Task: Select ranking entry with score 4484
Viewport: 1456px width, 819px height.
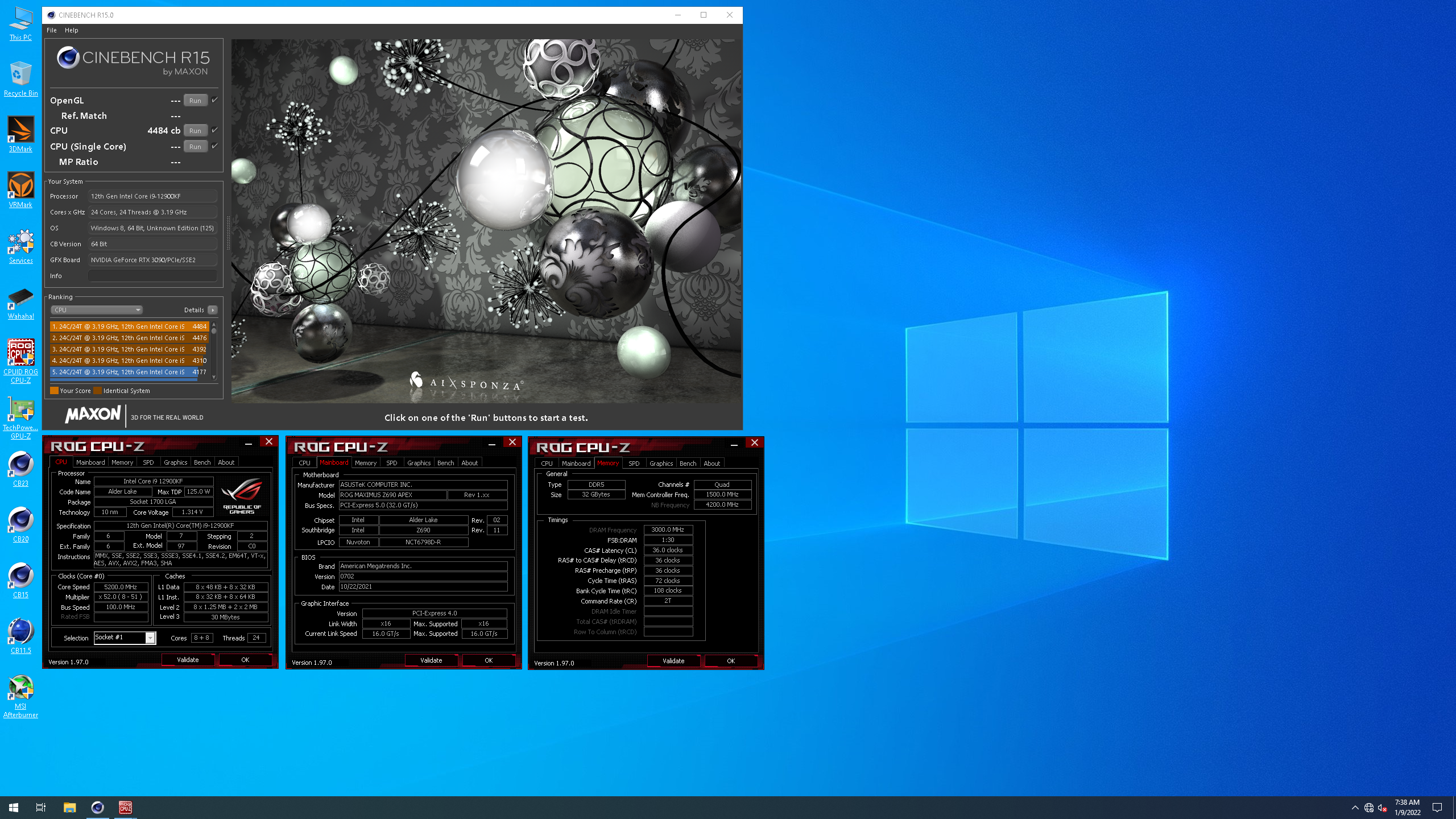Action: point(129,326)
